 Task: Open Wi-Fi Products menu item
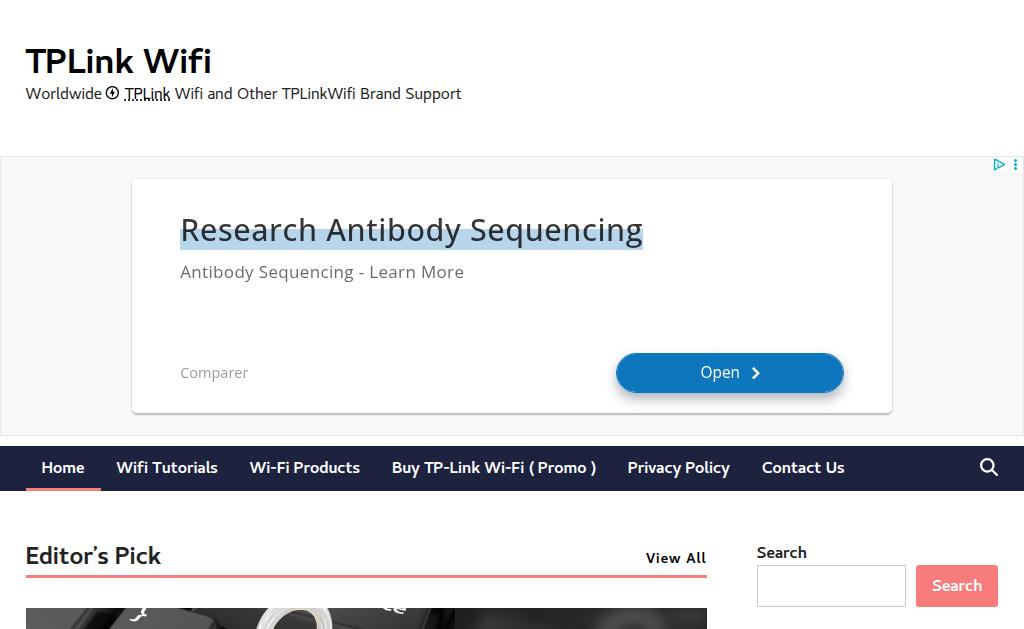(x=304, y=468)
